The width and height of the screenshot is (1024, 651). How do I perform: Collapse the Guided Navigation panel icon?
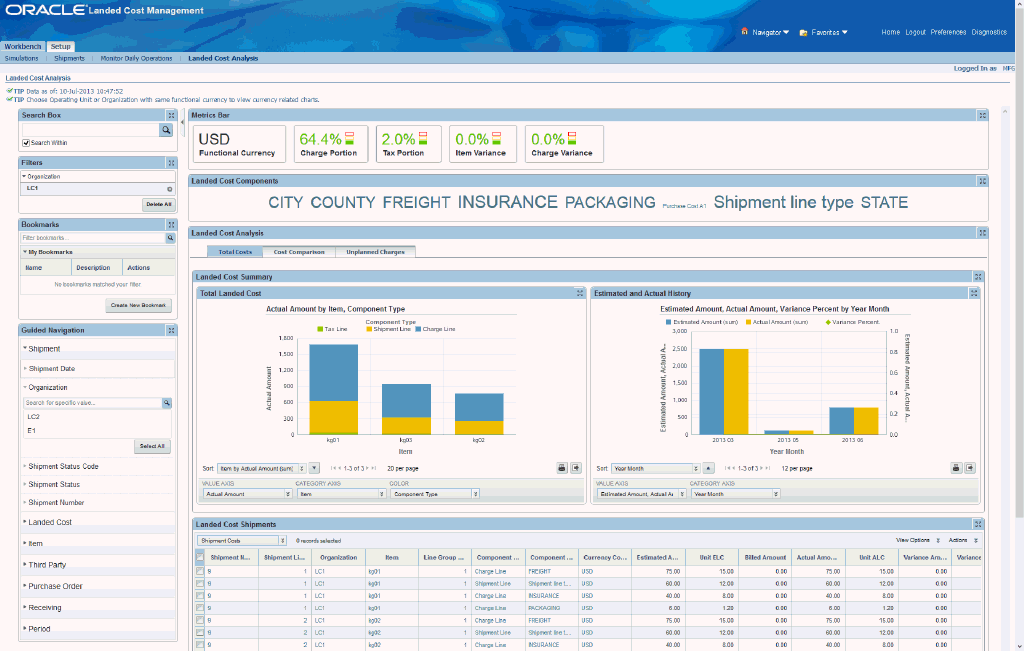coord(171,330)
